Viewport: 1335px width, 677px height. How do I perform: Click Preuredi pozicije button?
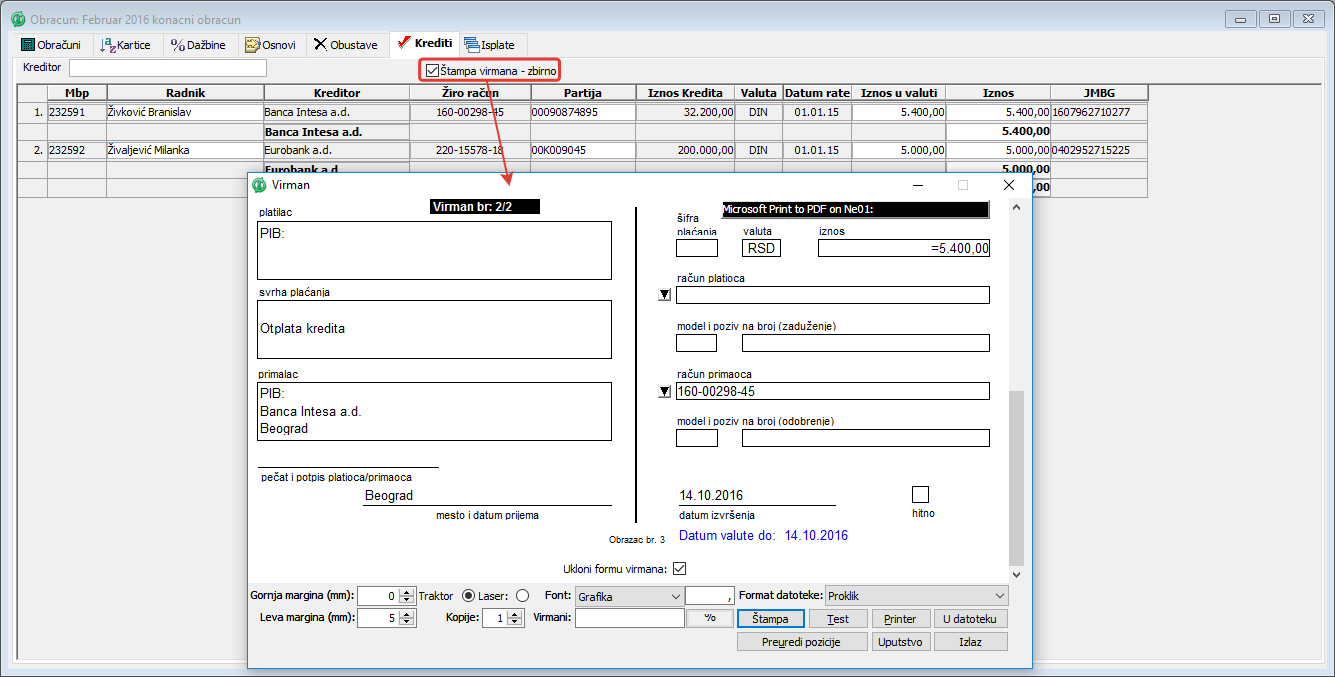coord(802,641)
